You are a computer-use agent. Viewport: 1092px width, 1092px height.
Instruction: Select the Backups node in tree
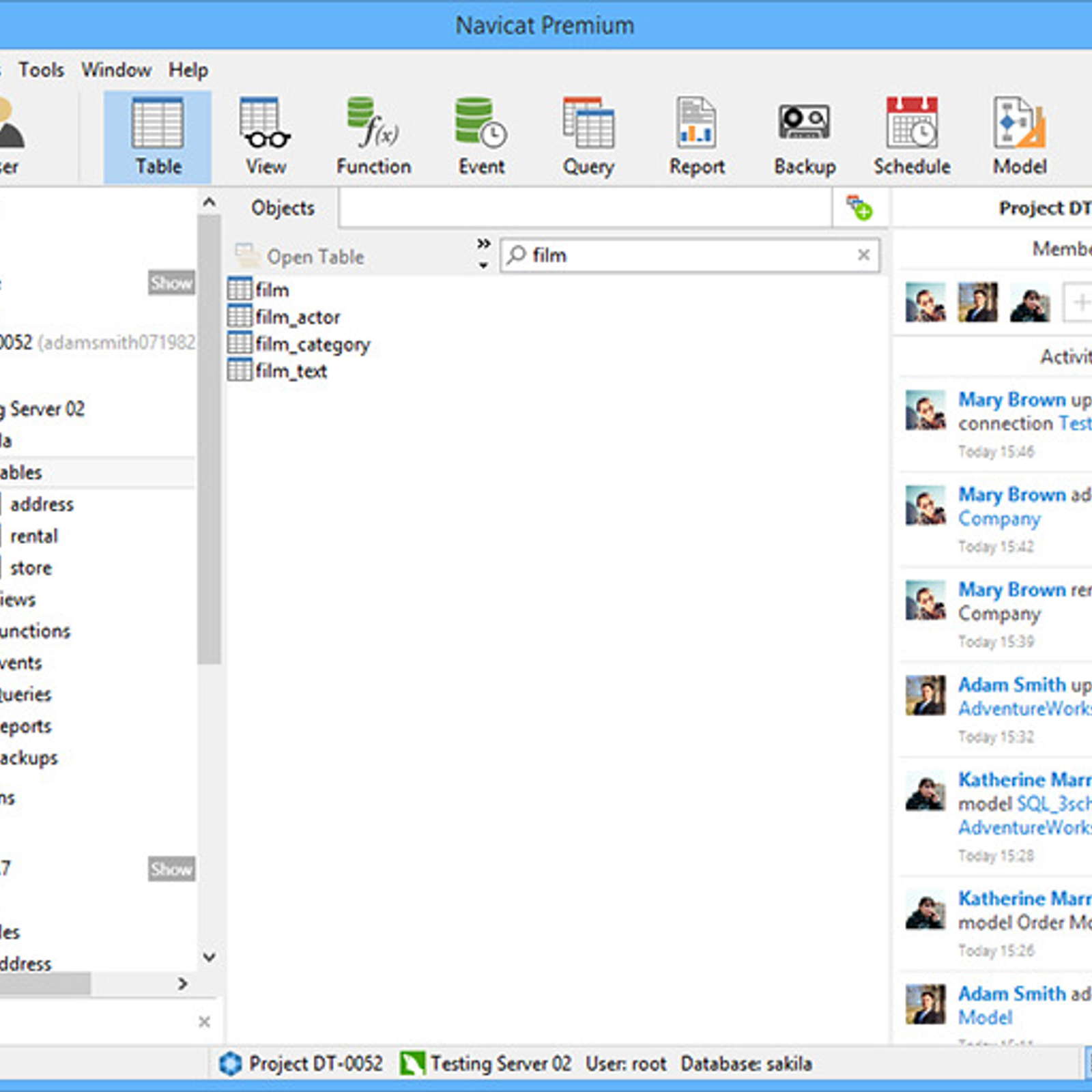(29, 758)
